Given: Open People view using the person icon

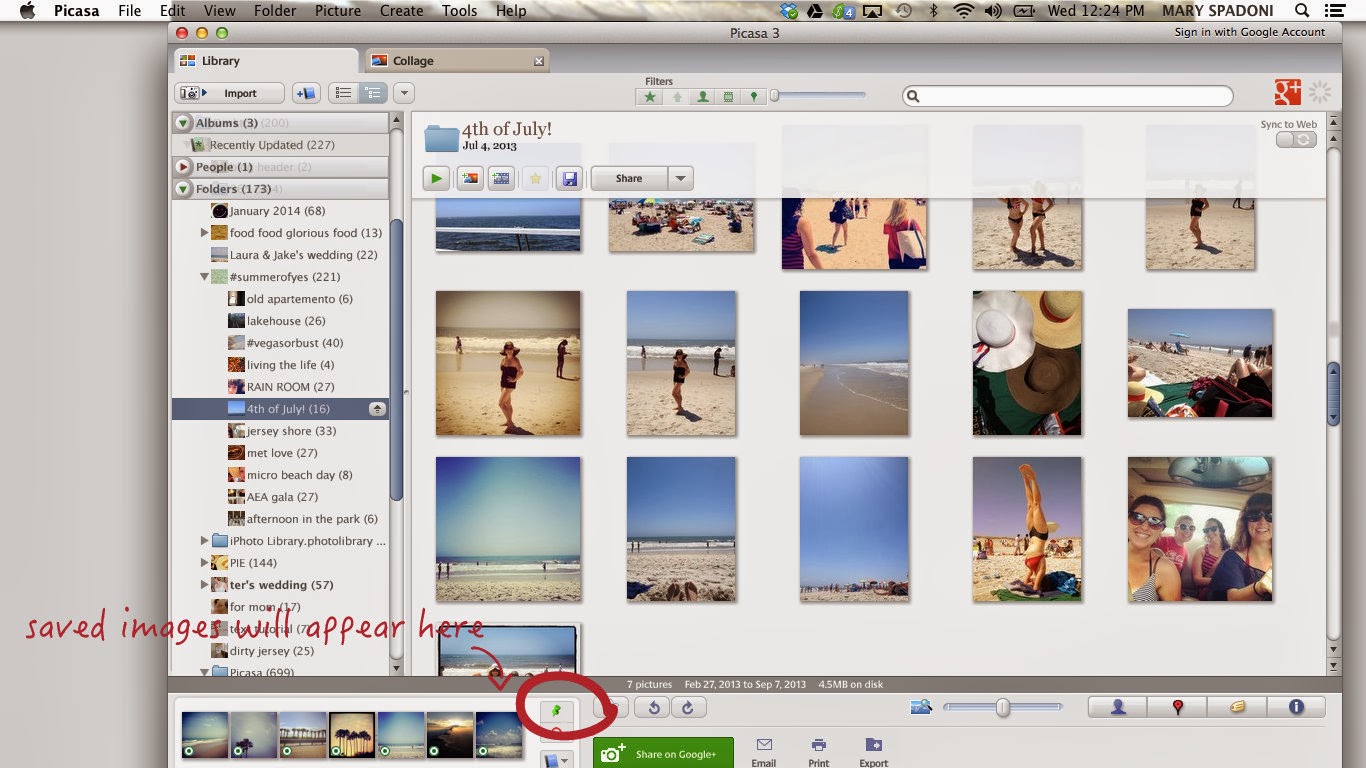Looking at the screenshot, I should 1116,707.
